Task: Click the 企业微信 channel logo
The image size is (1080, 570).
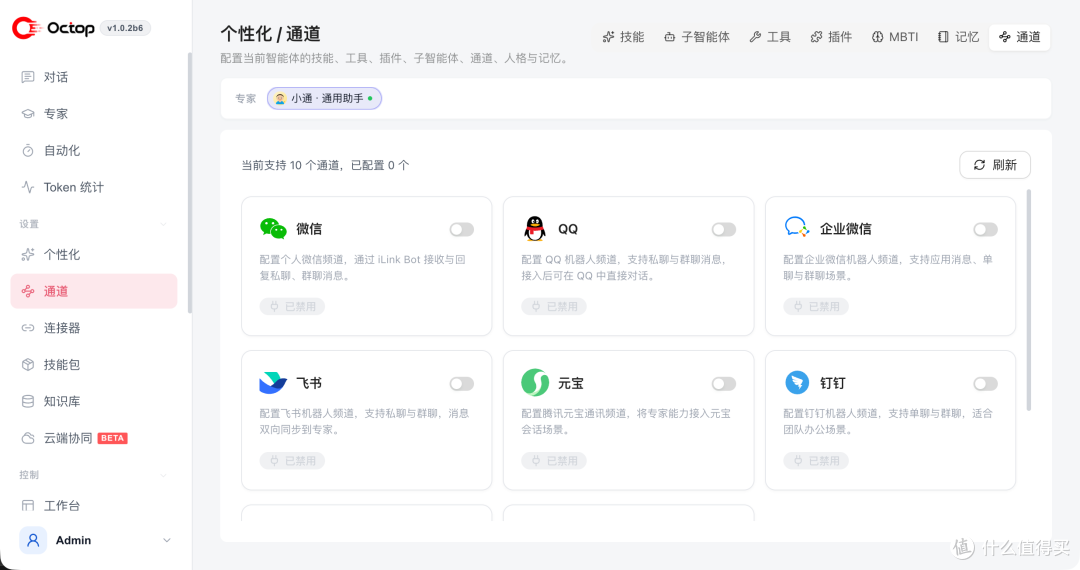Action: 797,227
